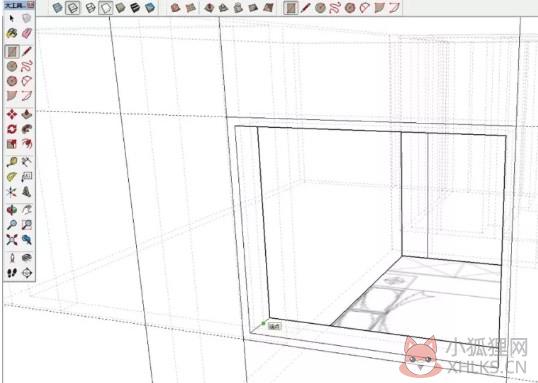538x383 pixels.
Task: Select the Paint Bucket tool
Action: (12, 33)
